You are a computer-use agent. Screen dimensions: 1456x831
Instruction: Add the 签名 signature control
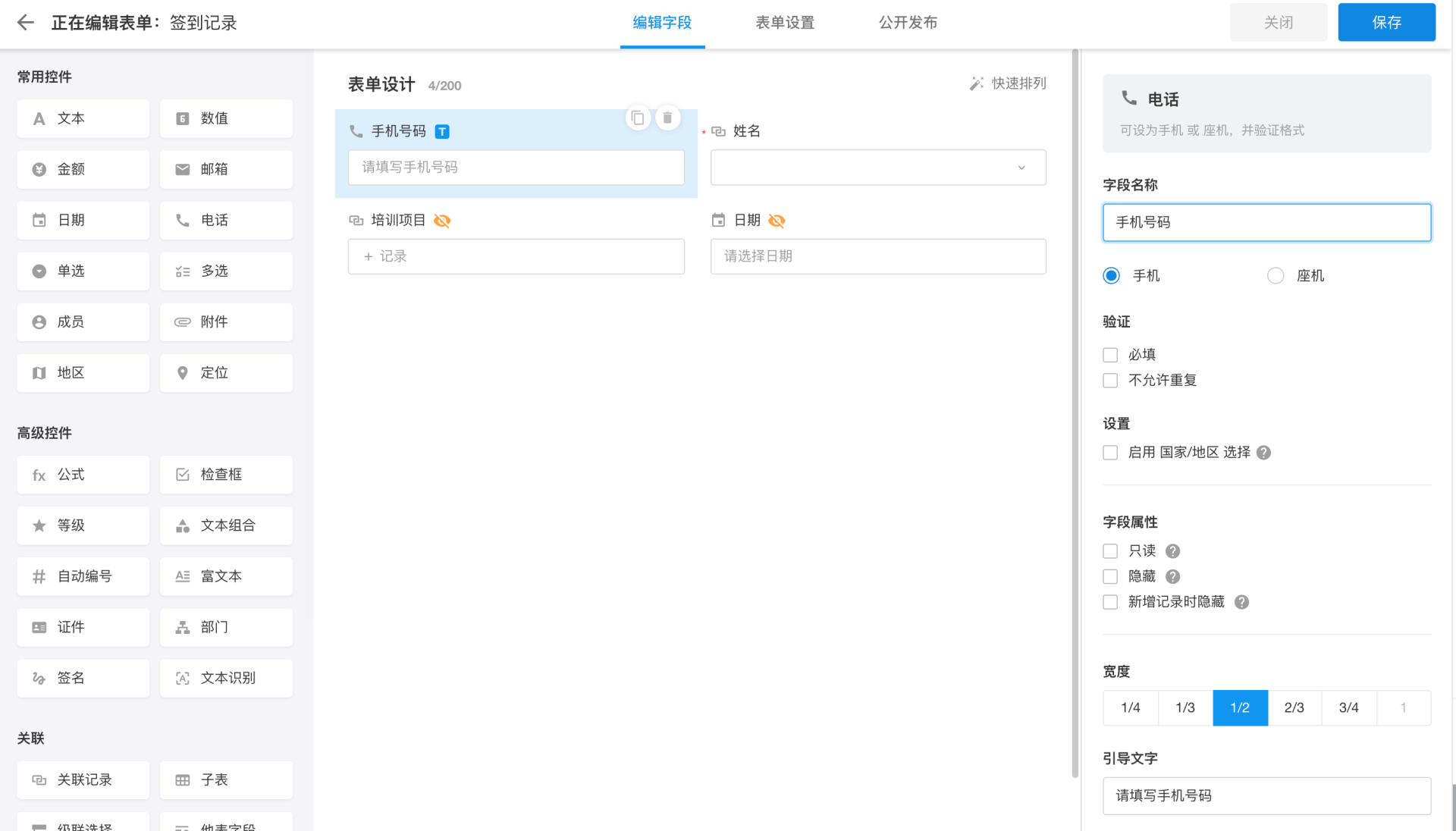point(83,678)
